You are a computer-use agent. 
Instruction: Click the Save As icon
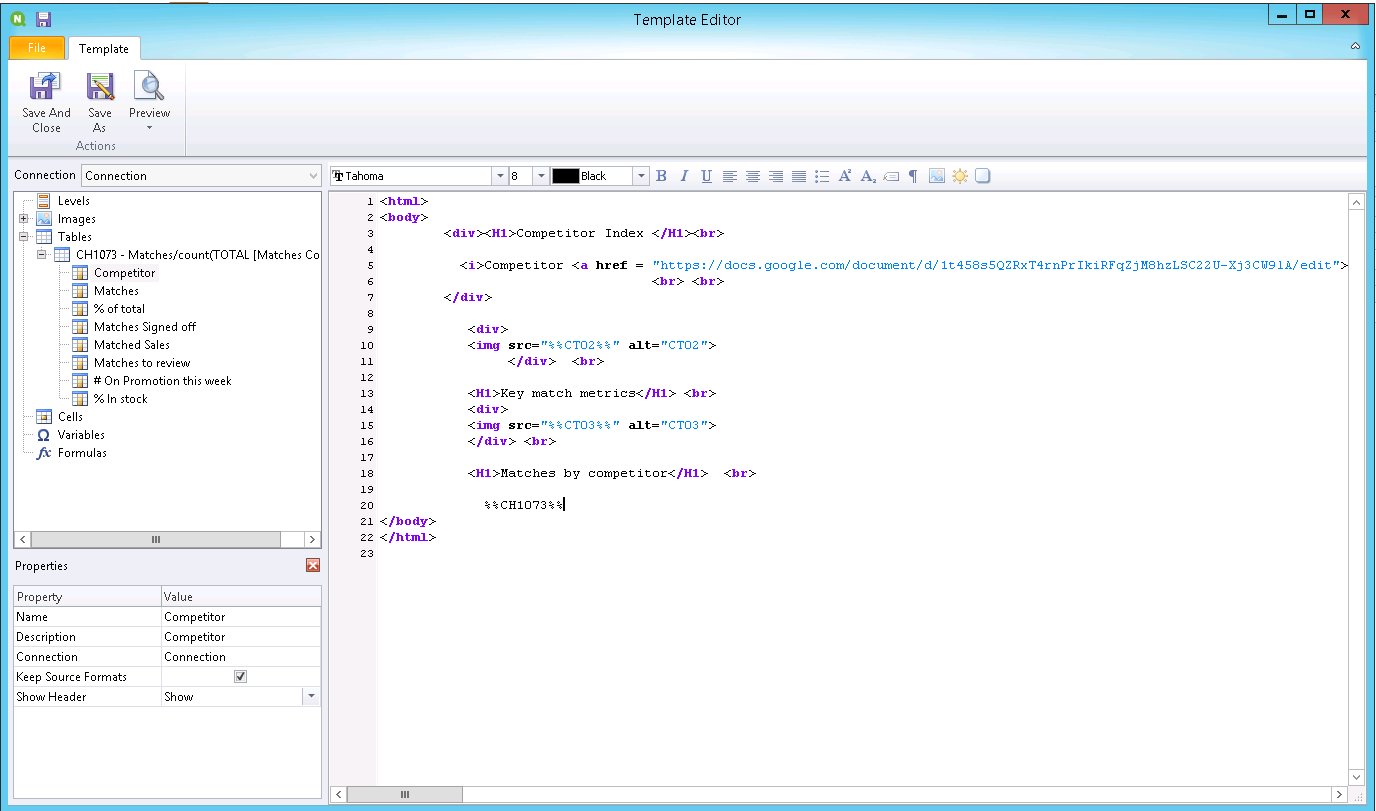click(x=100, y=87)
